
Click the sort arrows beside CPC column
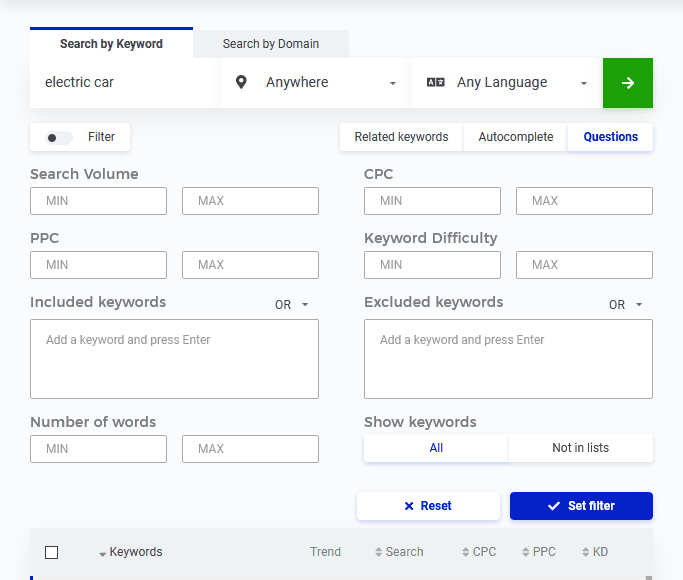pyautogui.click(x=466, y=552)
